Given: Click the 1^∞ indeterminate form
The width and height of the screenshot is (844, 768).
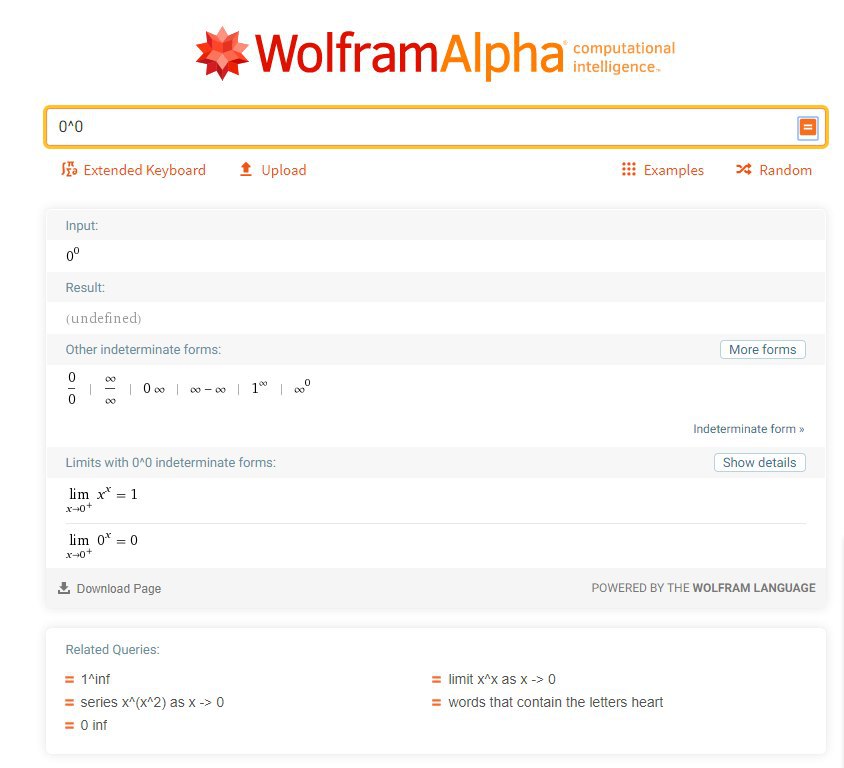Looking at the screenshot, I should (259, 387).
